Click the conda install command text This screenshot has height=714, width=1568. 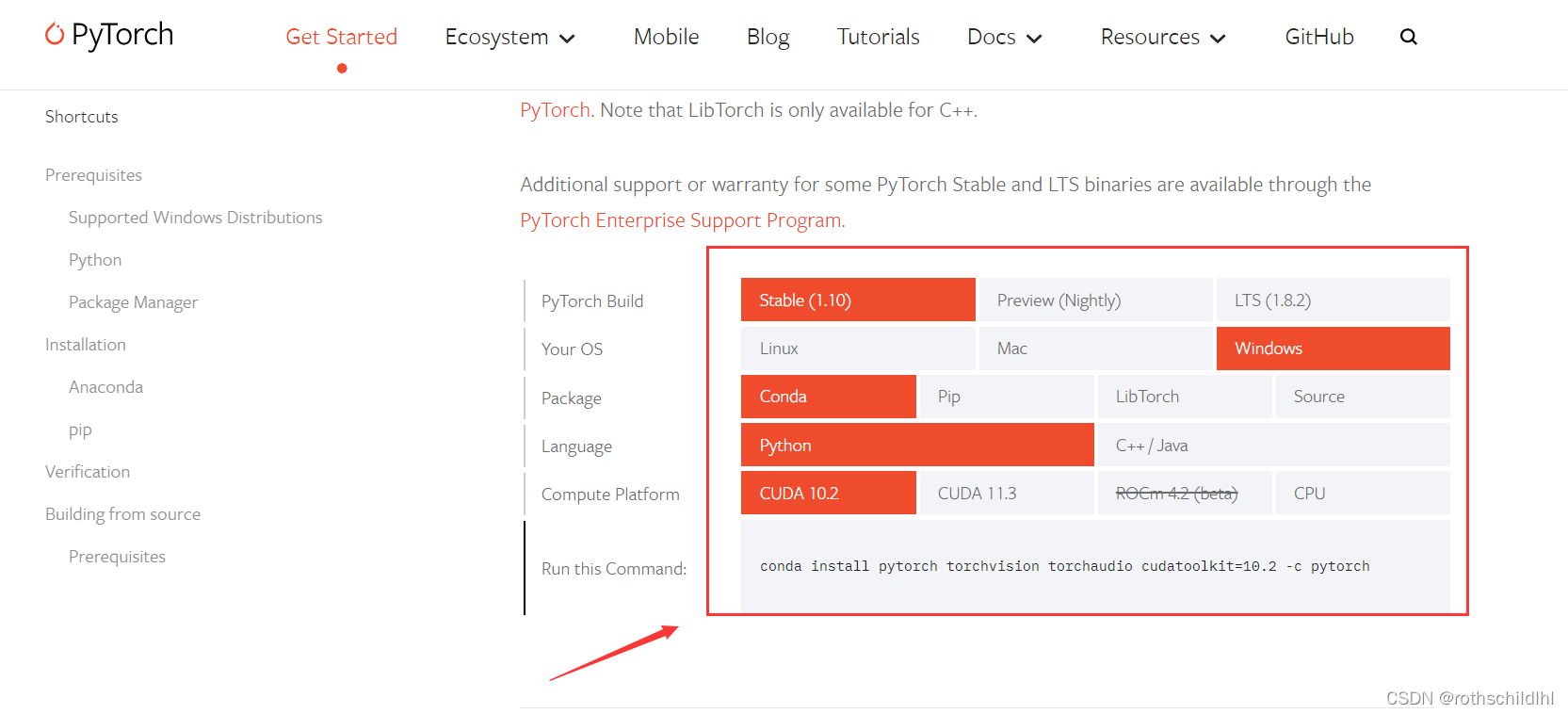point(1064,566)
